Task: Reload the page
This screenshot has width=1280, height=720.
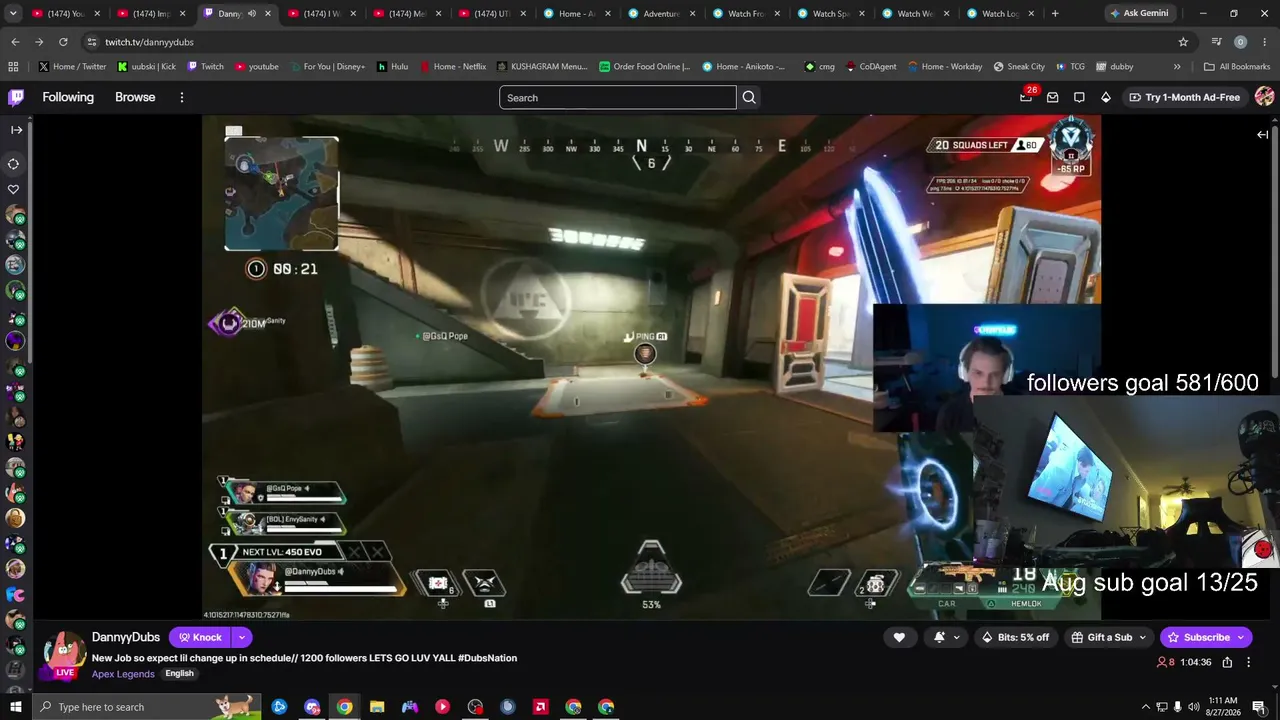Action: [x=63, y=42]
